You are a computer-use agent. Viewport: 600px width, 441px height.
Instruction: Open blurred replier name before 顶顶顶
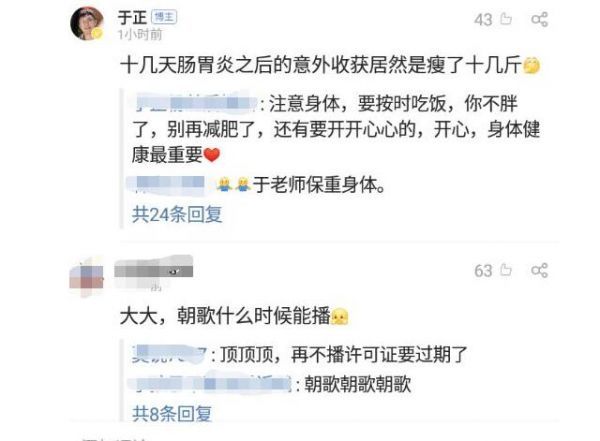169,354
